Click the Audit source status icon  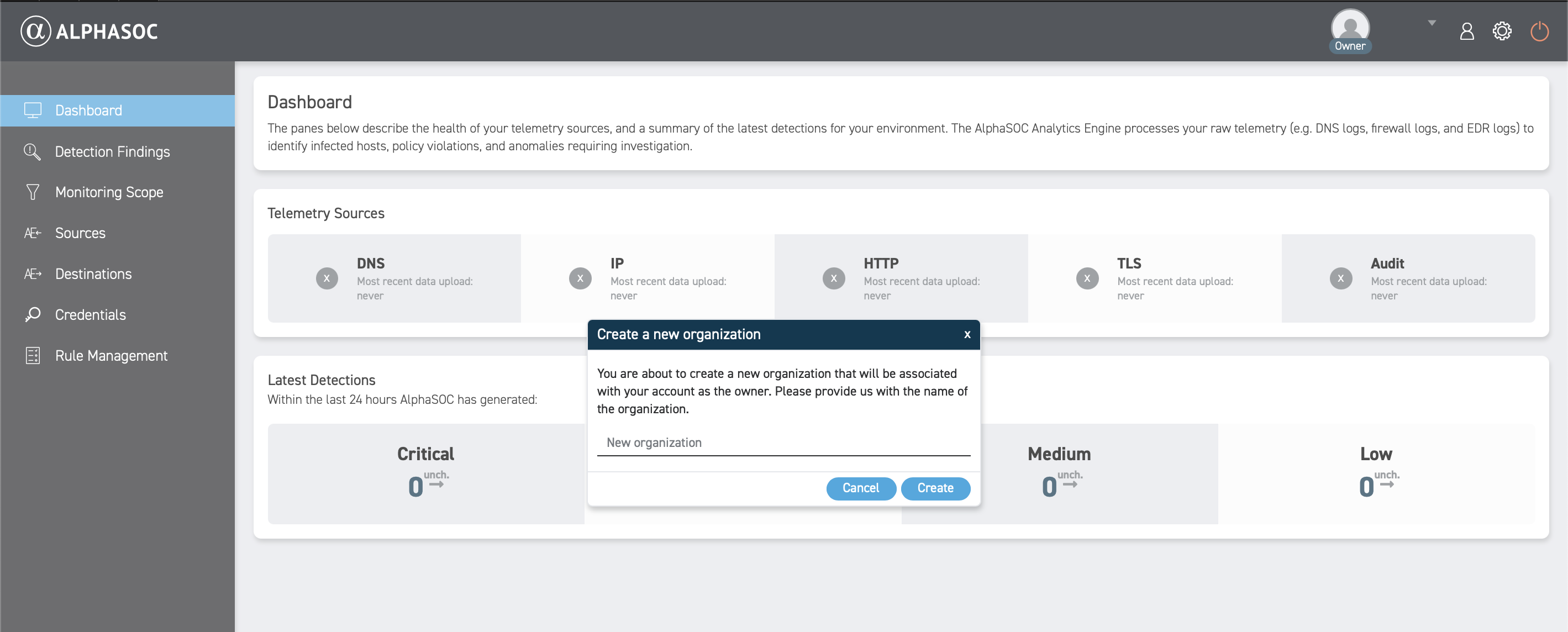[x=1340, y=278]
